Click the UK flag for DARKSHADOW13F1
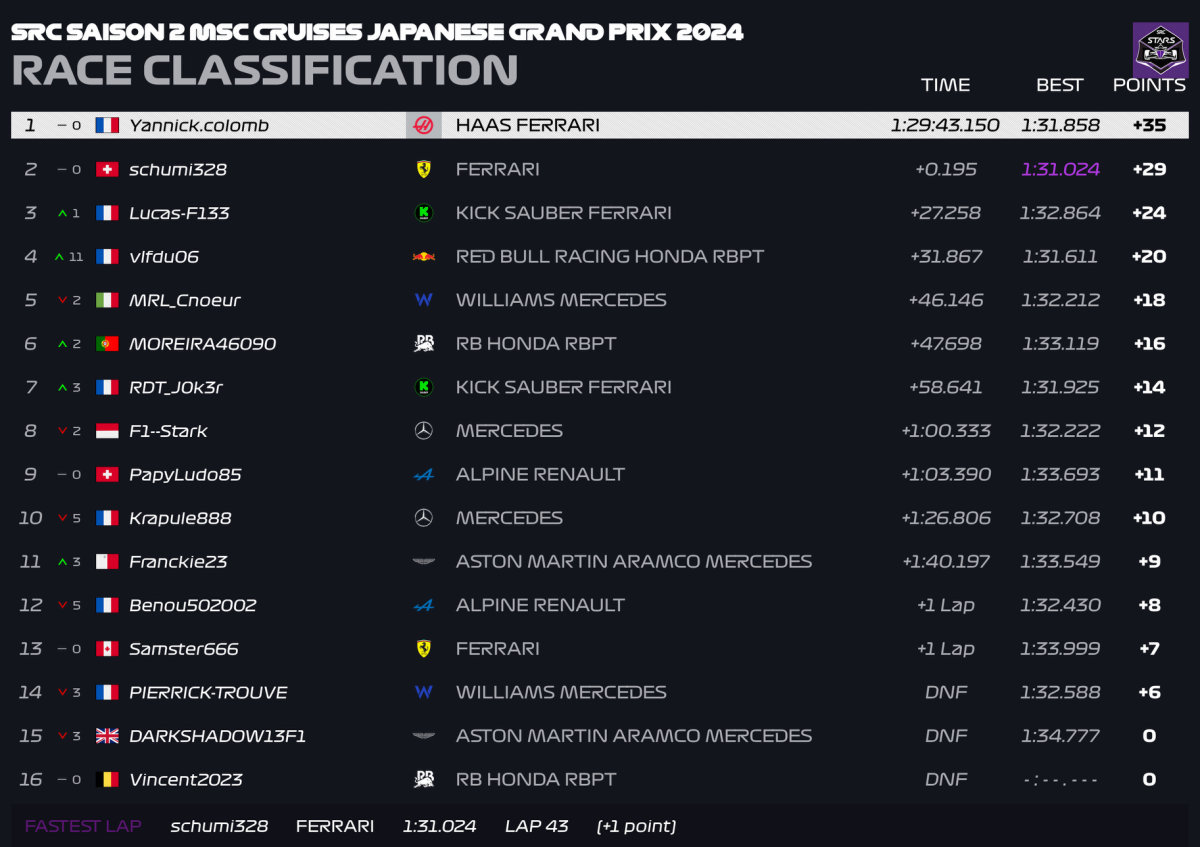The width and height of the screenshot is (1200, 847). 107,736
